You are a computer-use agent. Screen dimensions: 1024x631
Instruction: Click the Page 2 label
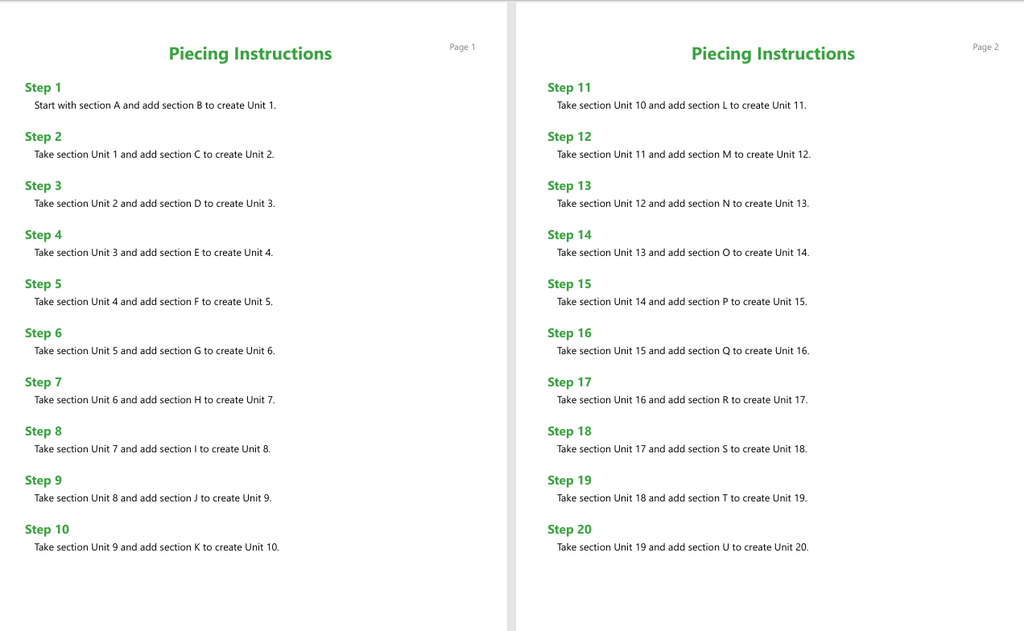click(x=985, y=47)
